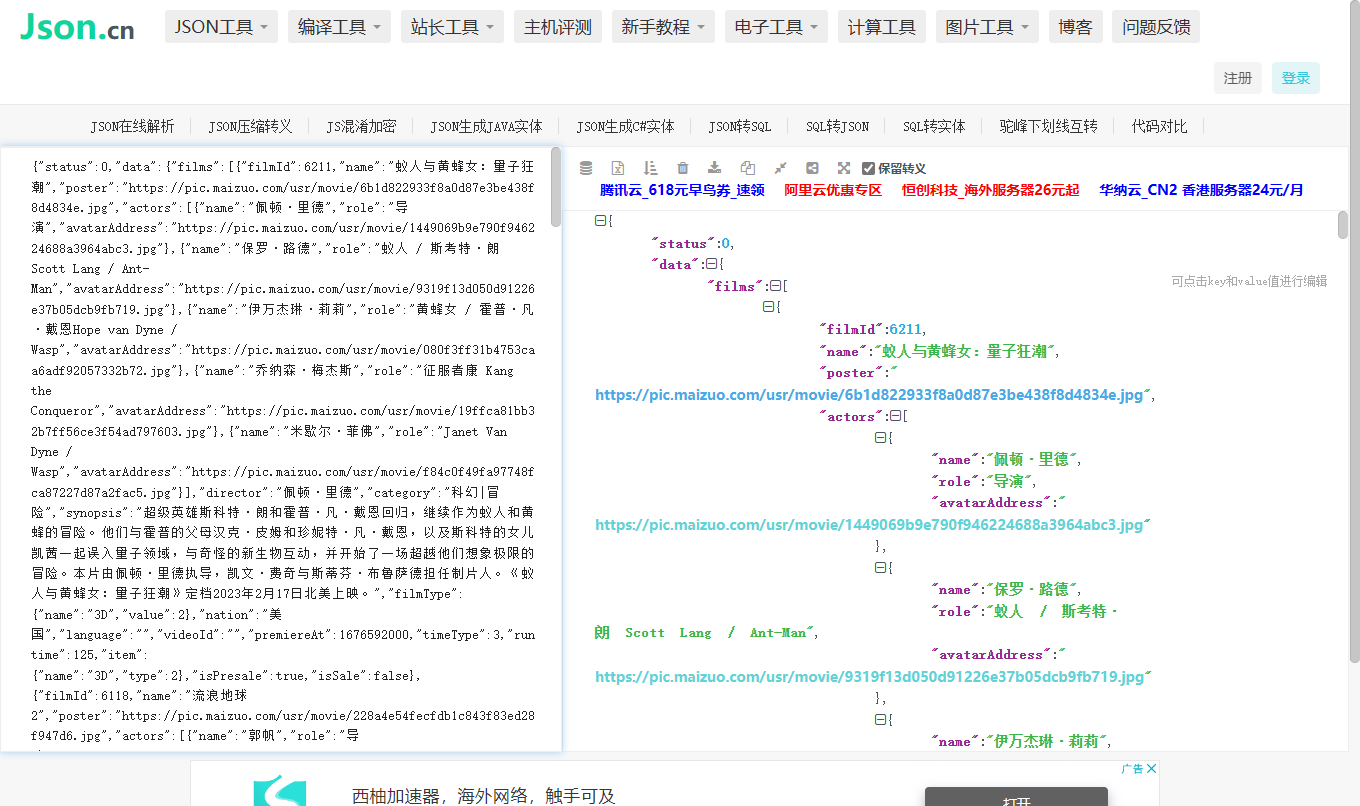Switch to the 驼峰下划线互转 tab
Image resolution: width=1360 pixels, height=806 pixels.
pos(1048,126)
